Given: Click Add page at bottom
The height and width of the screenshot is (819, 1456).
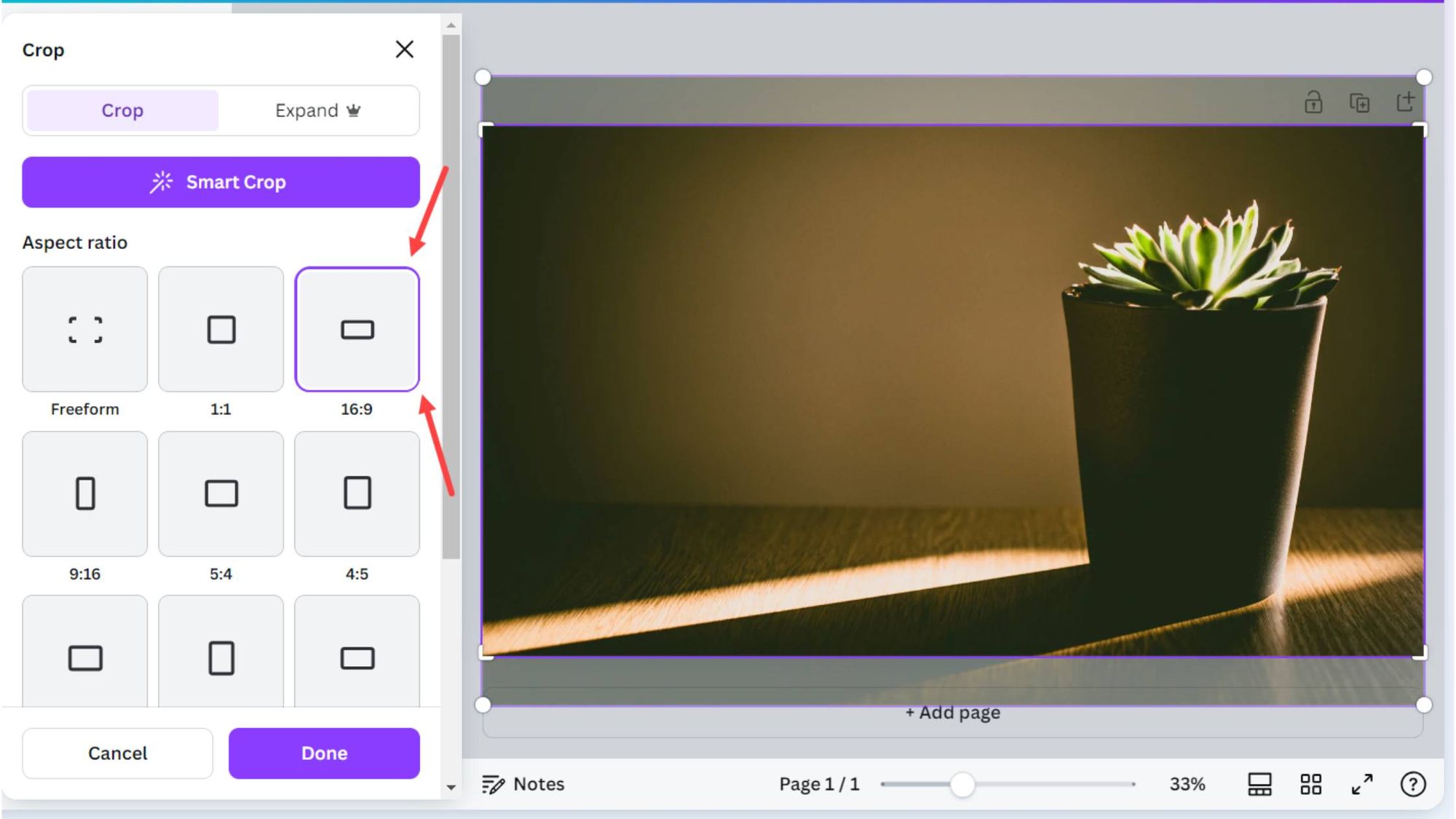Looking at the screenshot, I should pos(952,712).
